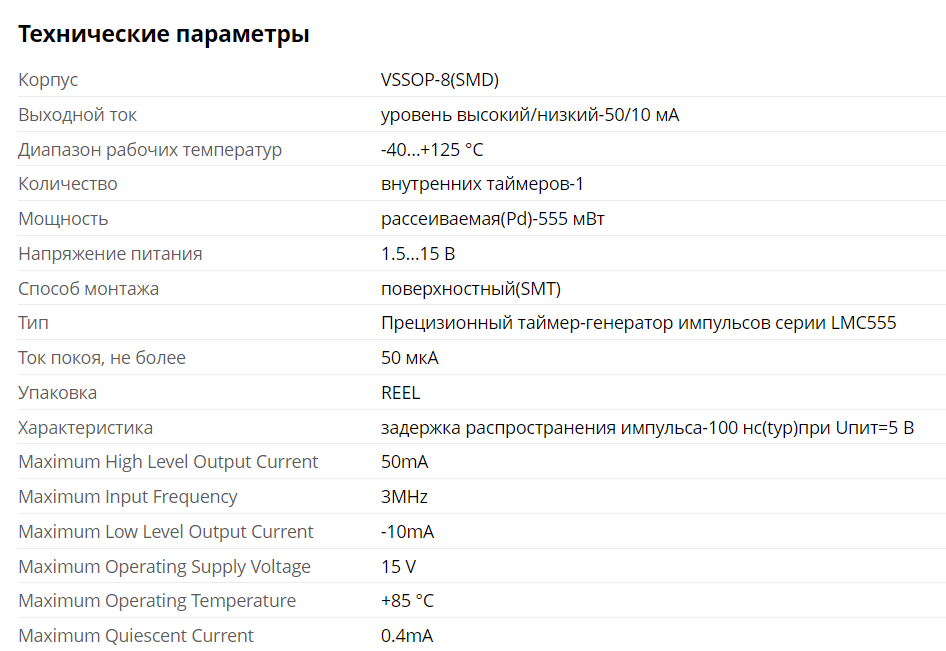Click the 3MHz frequency value
946x651 pixels.
click(404, 497)
